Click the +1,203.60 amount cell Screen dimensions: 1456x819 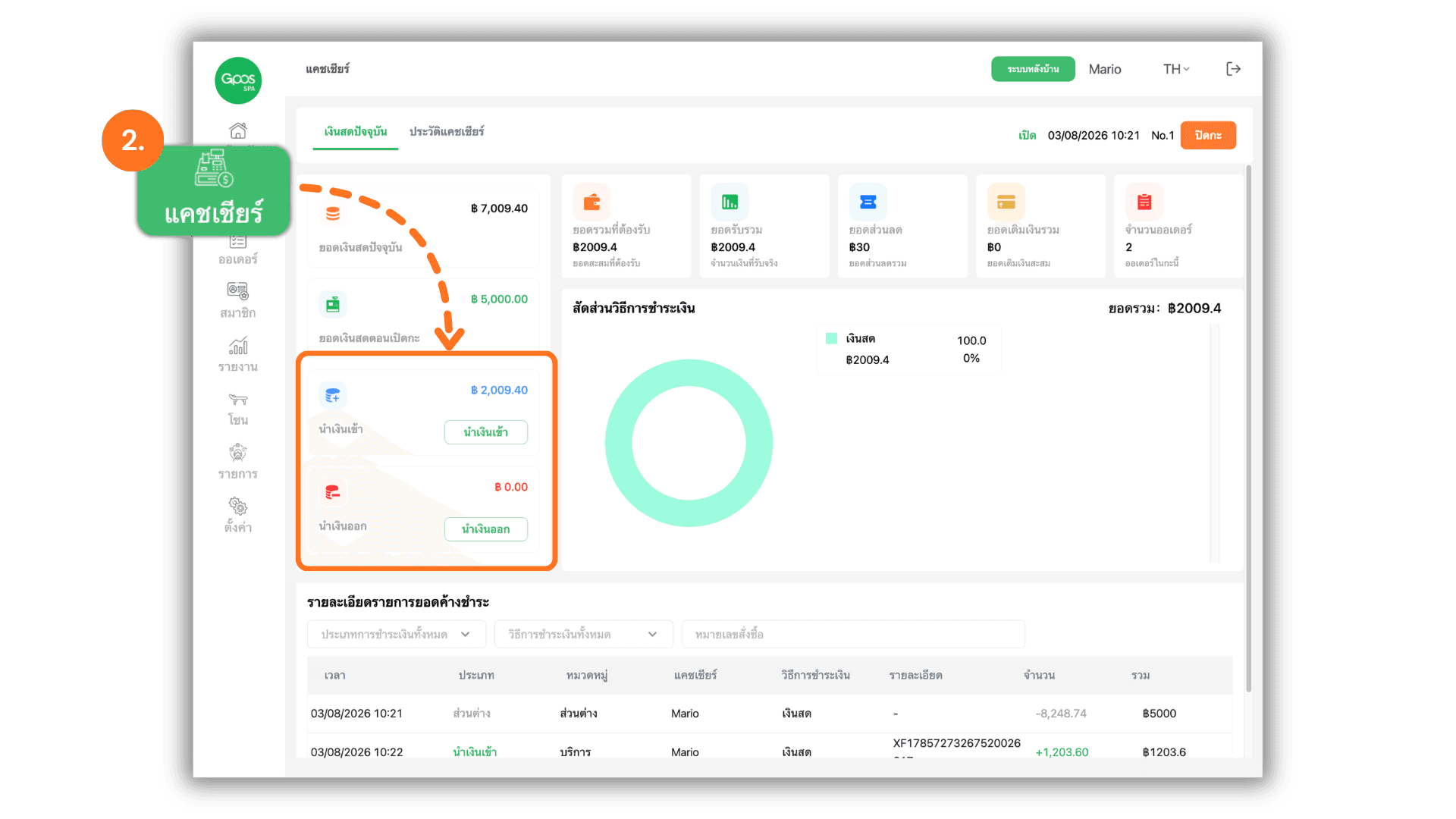[1062, 752]
